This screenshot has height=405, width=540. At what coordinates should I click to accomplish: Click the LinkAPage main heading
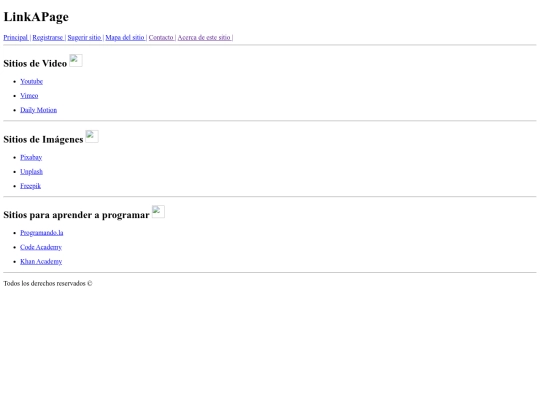[36, 17]
